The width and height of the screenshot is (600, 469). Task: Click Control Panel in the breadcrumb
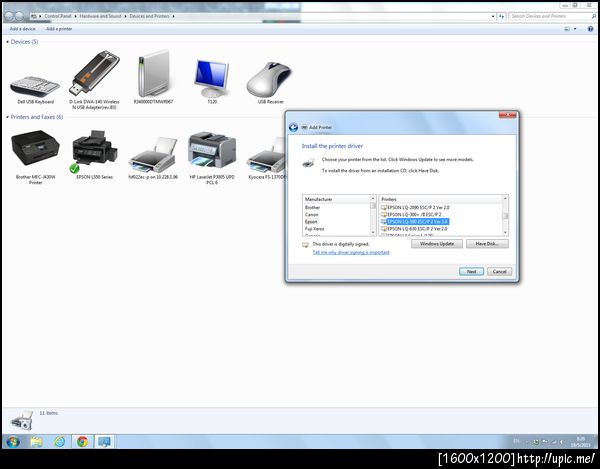(x=58, y=16)
